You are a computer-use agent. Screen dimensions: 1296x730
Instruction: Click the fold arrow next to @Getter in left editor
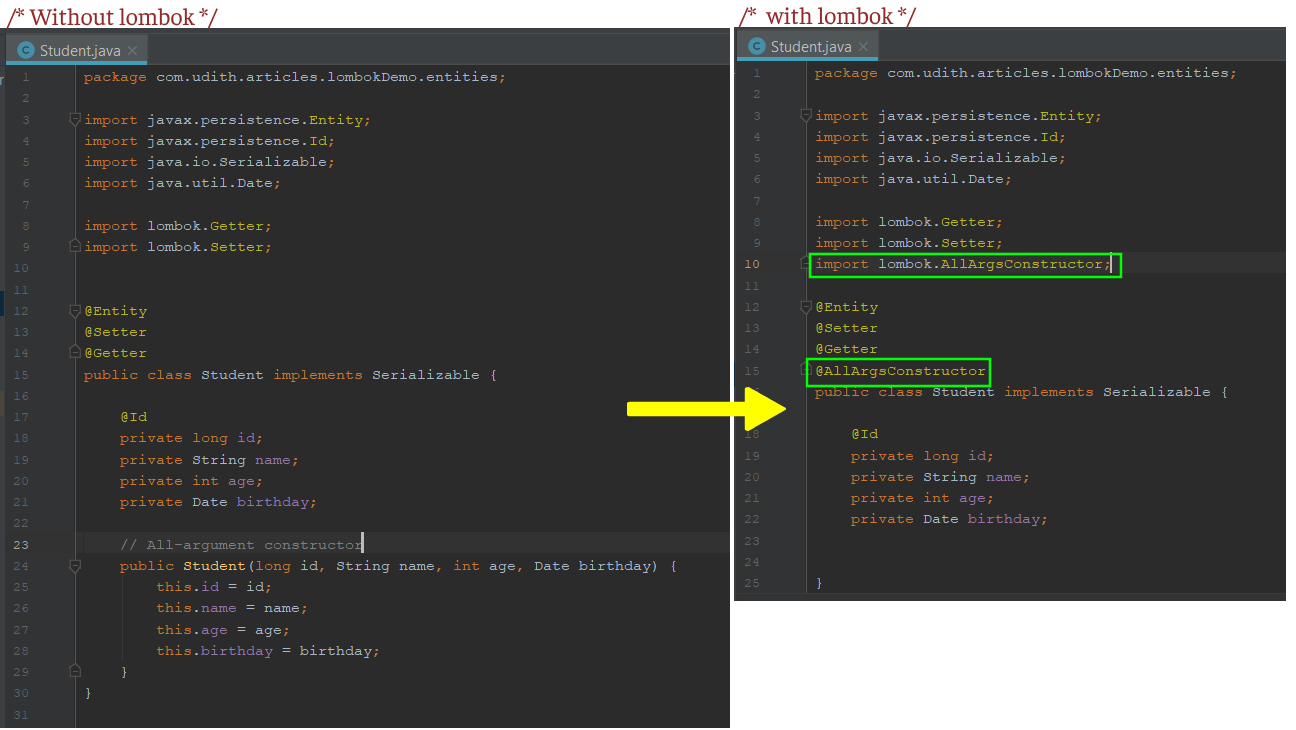tap(75, 352)
